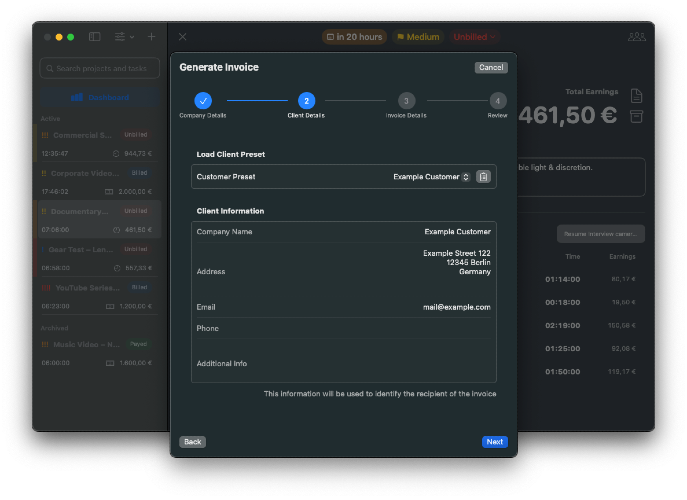The width and height of the screenshot is (687, 500).
Task: Edit the Address field
Action: coord(344,271)
